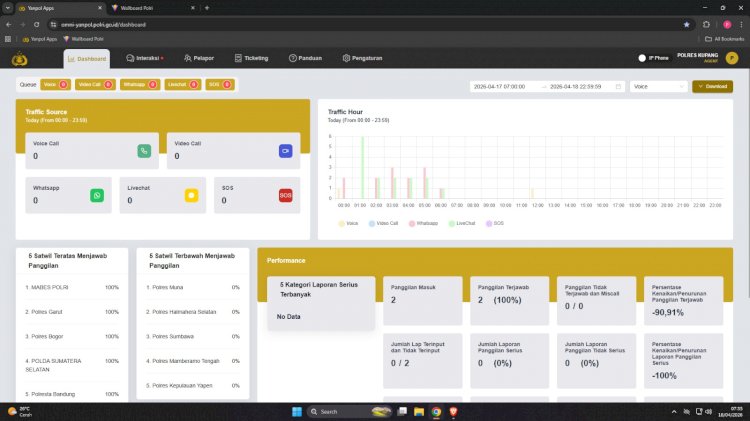Open the Pengaturan menu
Screen dimensions: 750x421
pyautogui.click(x=362, y=58)
